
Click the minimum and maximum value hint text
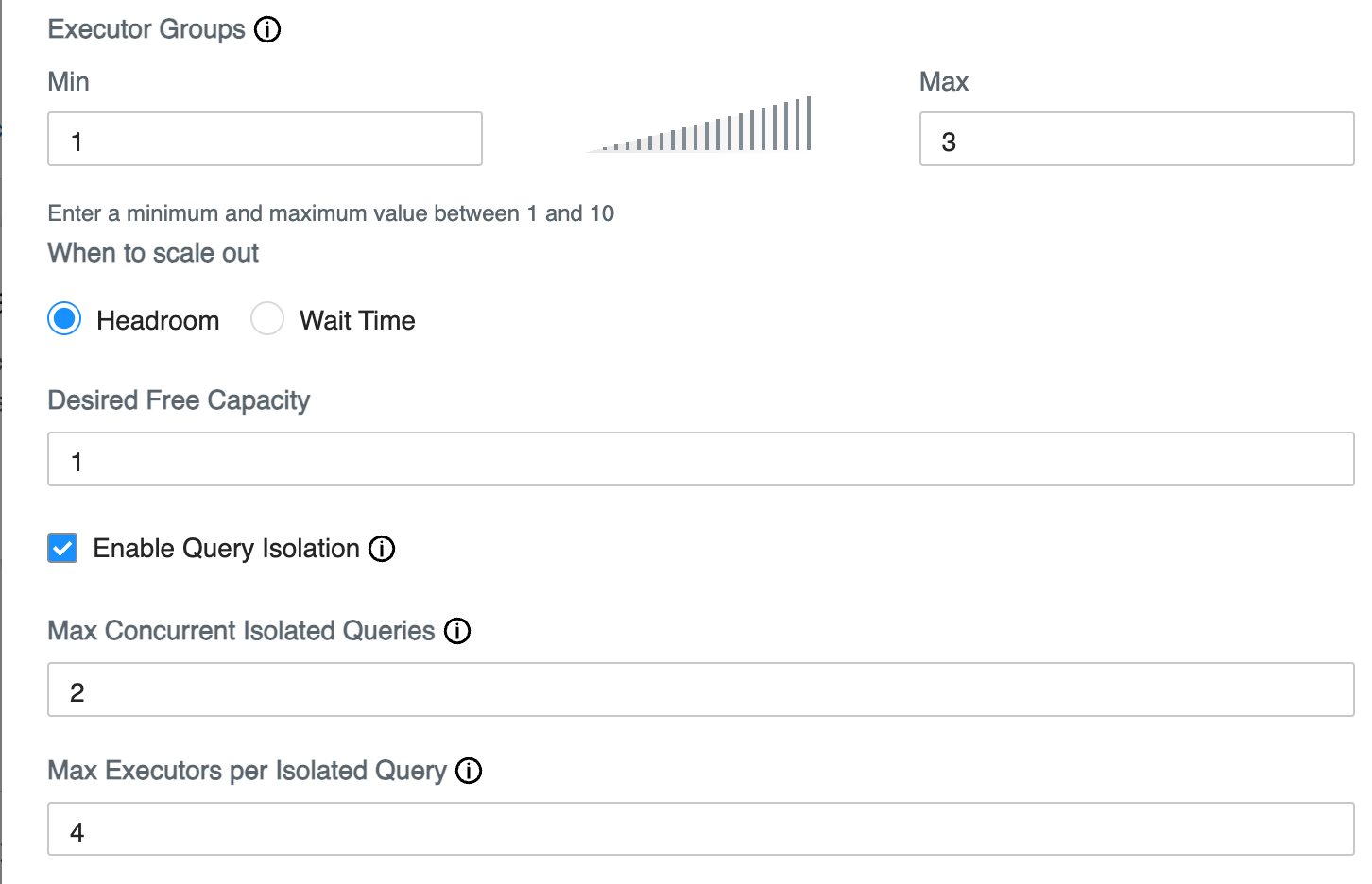(x=331, y=213)
